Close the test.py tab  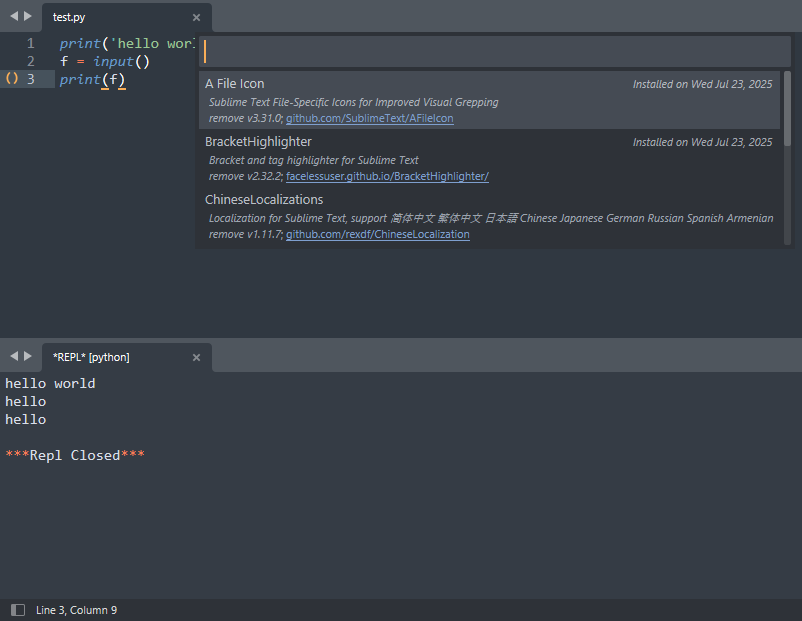[x=197, y=17]
